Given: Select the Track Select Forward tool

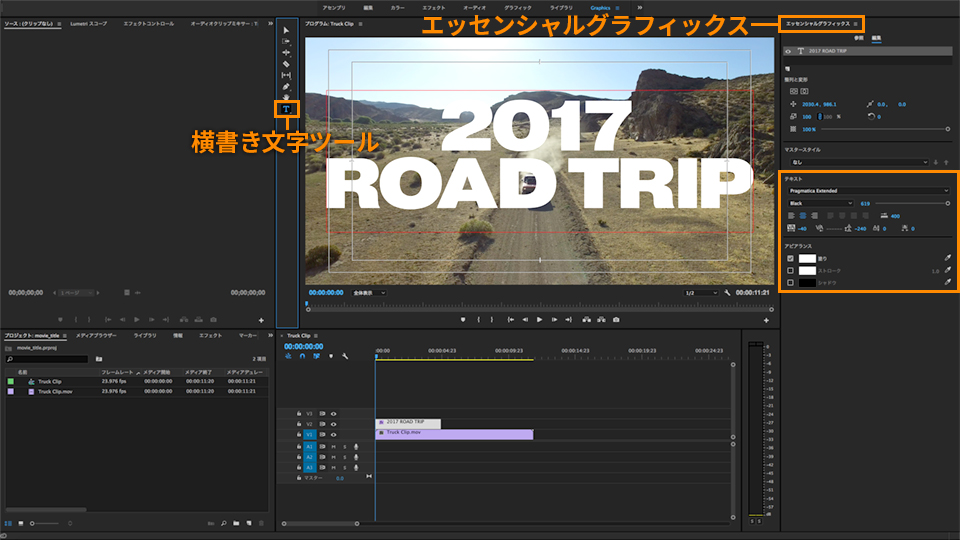Looking at the screenshot, I should pyautogui.click(x=286, y=41).
